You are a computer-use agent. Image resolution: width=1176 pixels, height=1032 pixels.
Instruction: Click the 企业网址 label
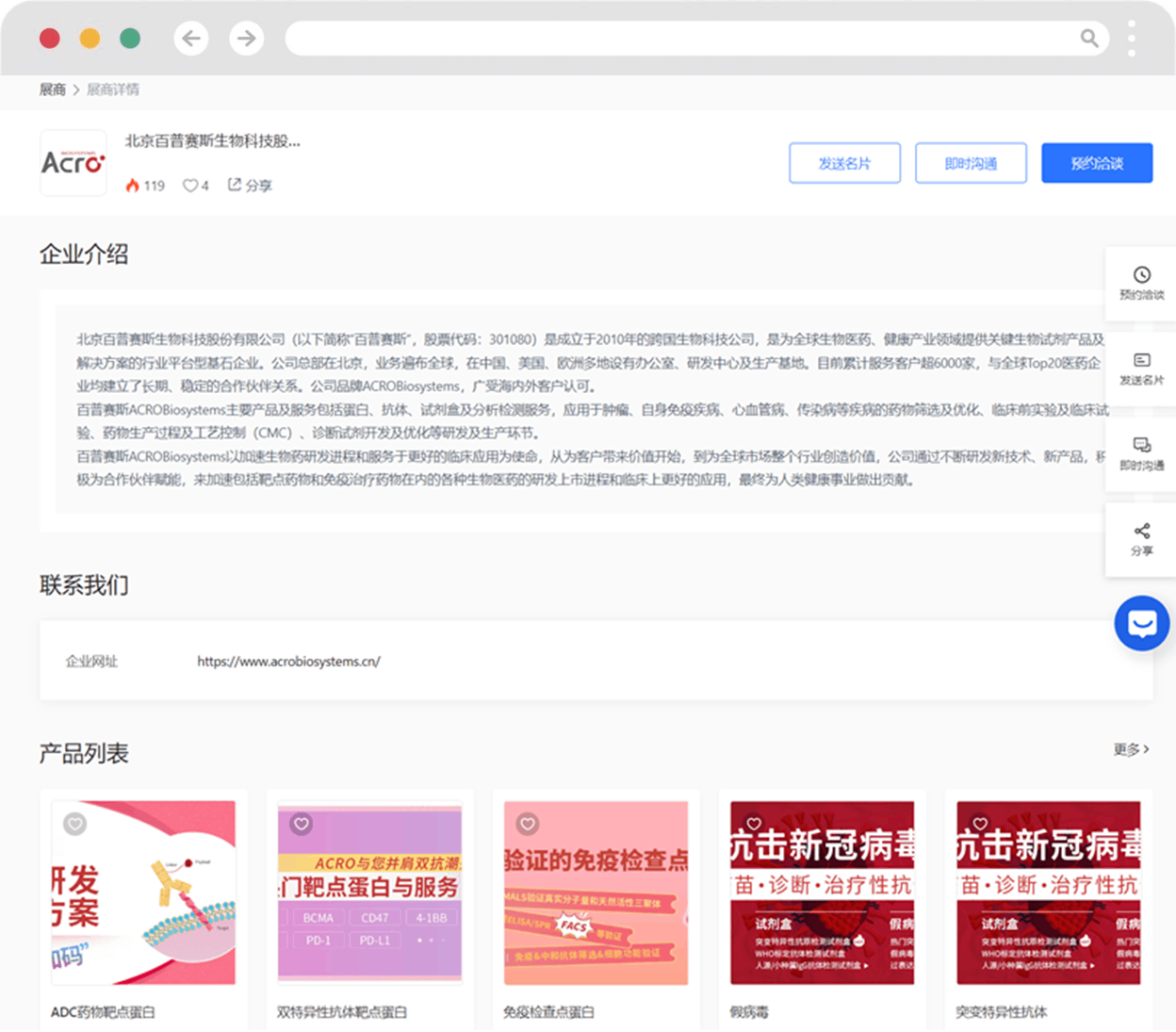[x=91, y=662]
